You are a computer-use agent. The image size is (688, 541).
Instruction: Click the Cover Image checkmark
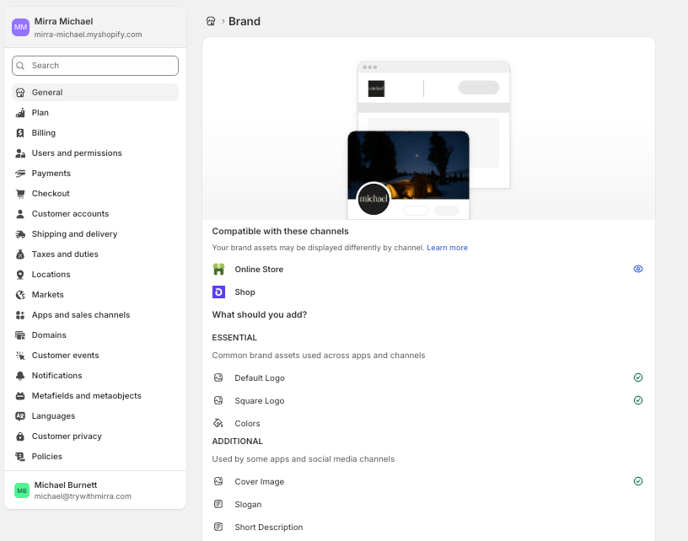coord(638,481)
